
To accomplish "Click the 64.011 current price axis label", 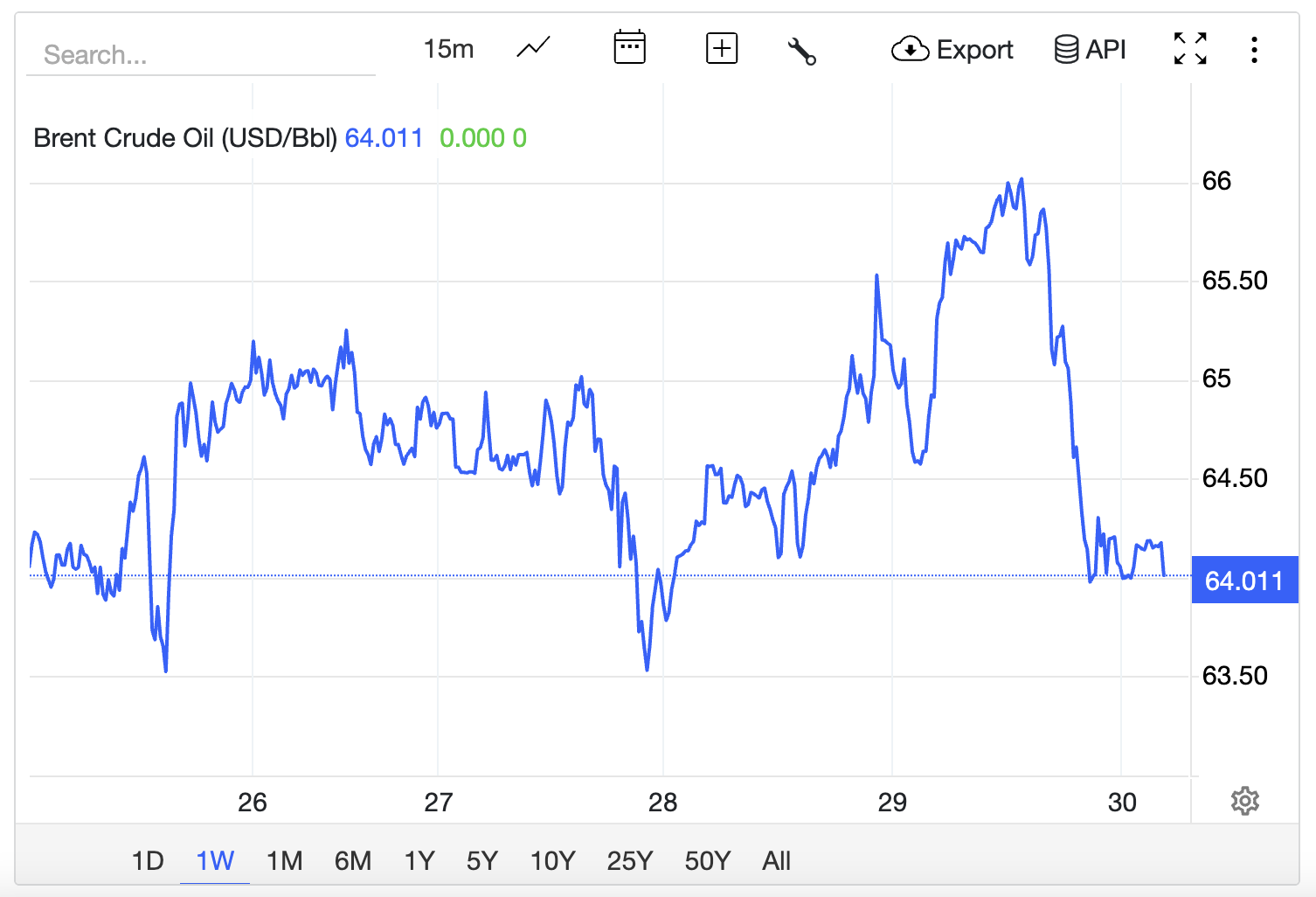I will tap(1244, 581).
